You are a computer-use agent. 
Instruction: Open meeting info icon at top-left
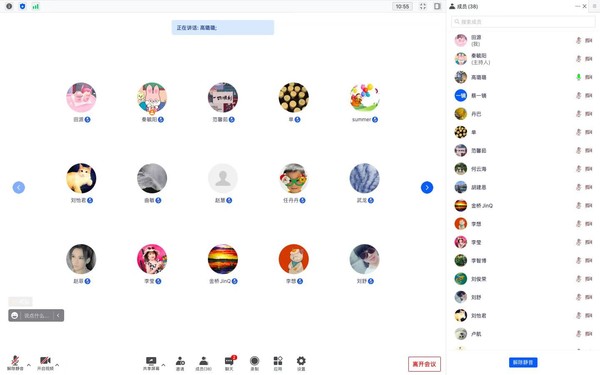9,7
